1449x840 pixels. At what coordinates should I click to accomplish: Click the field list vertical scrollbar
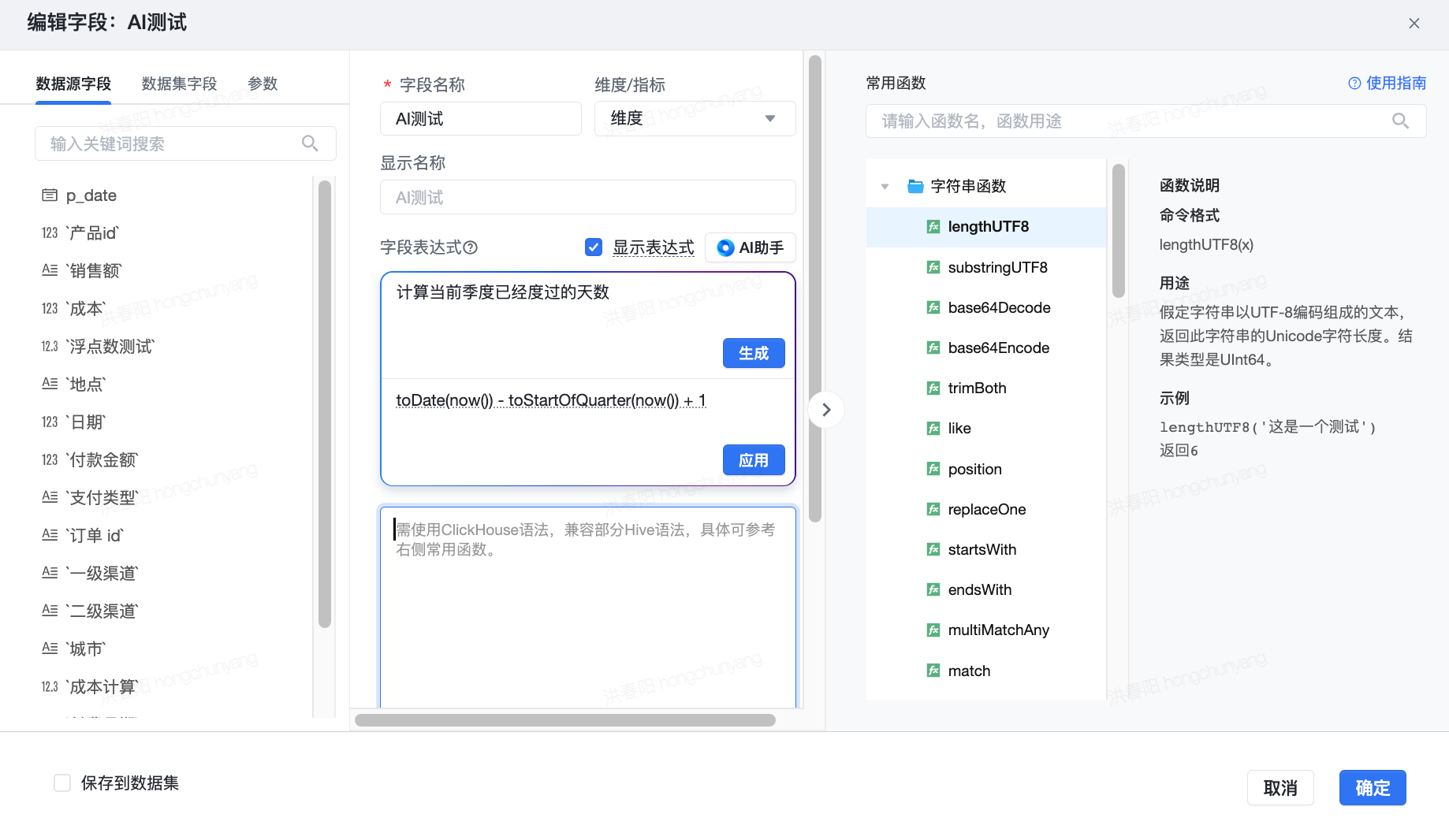point(325,404)
